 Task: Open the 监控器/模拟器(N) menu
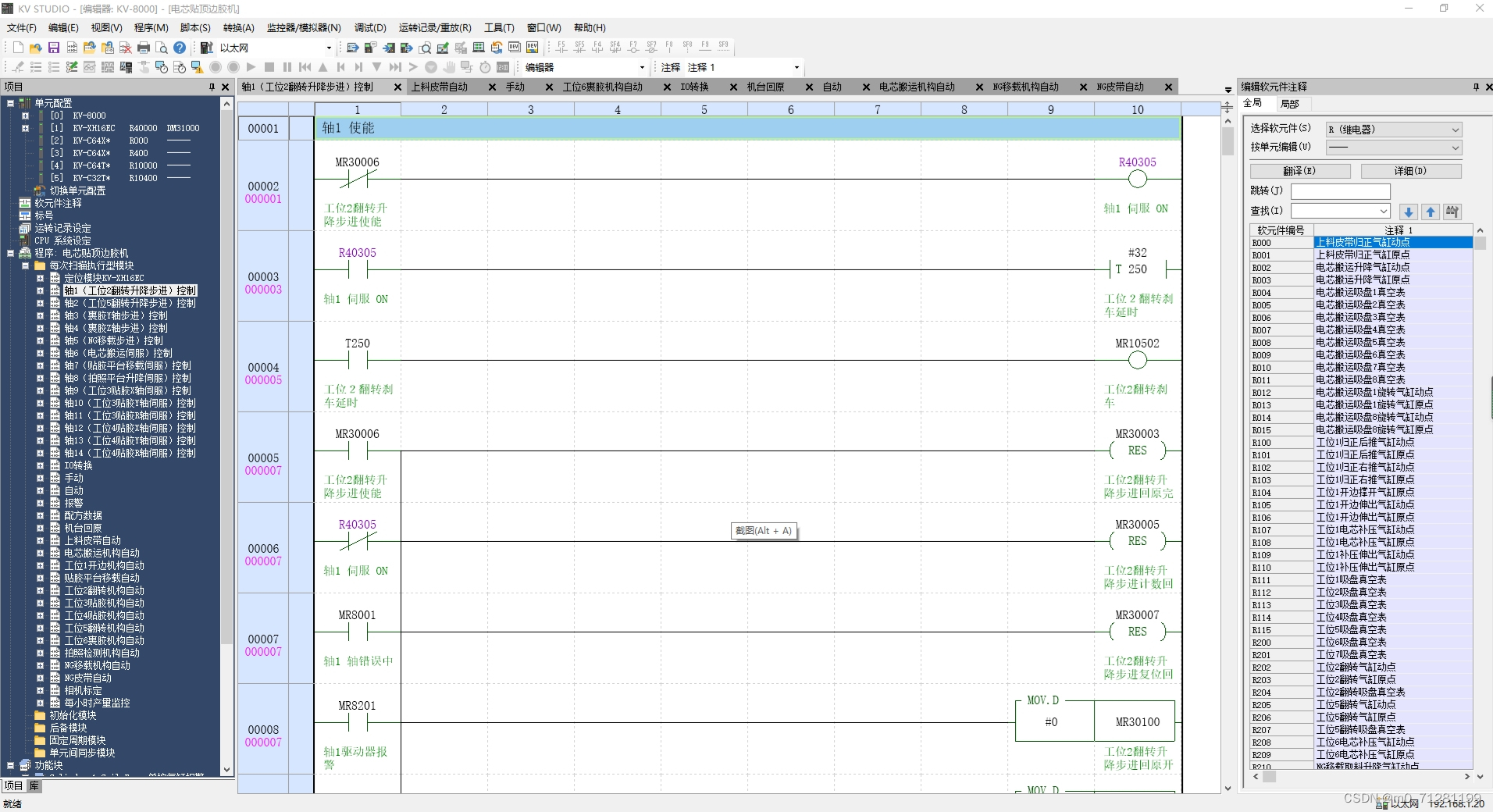[304, 27]
